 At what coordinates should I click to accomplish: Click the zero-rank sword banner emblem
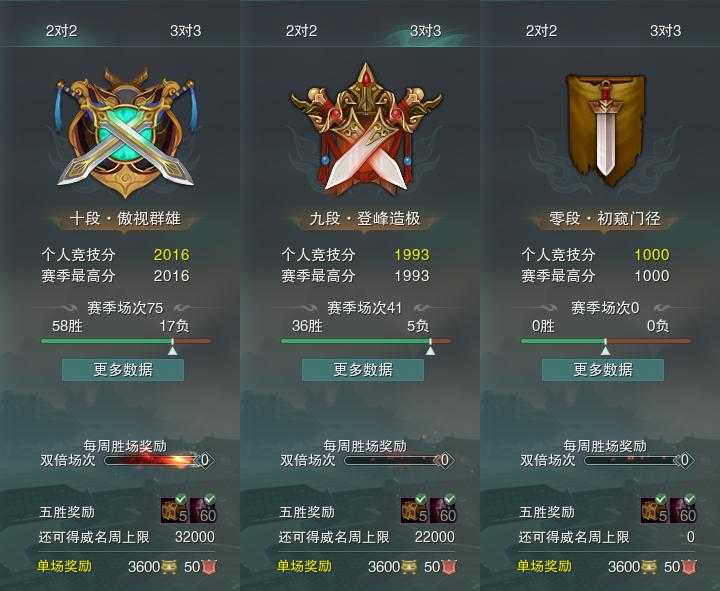[605, 130]
